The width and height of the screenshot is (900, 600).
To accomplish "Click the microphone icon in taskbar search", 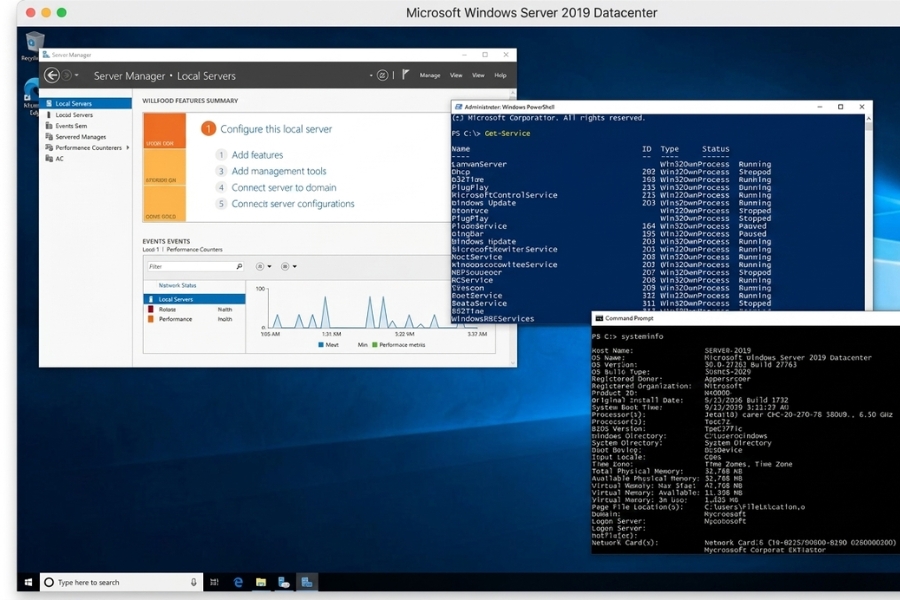I will coord(193,582).
